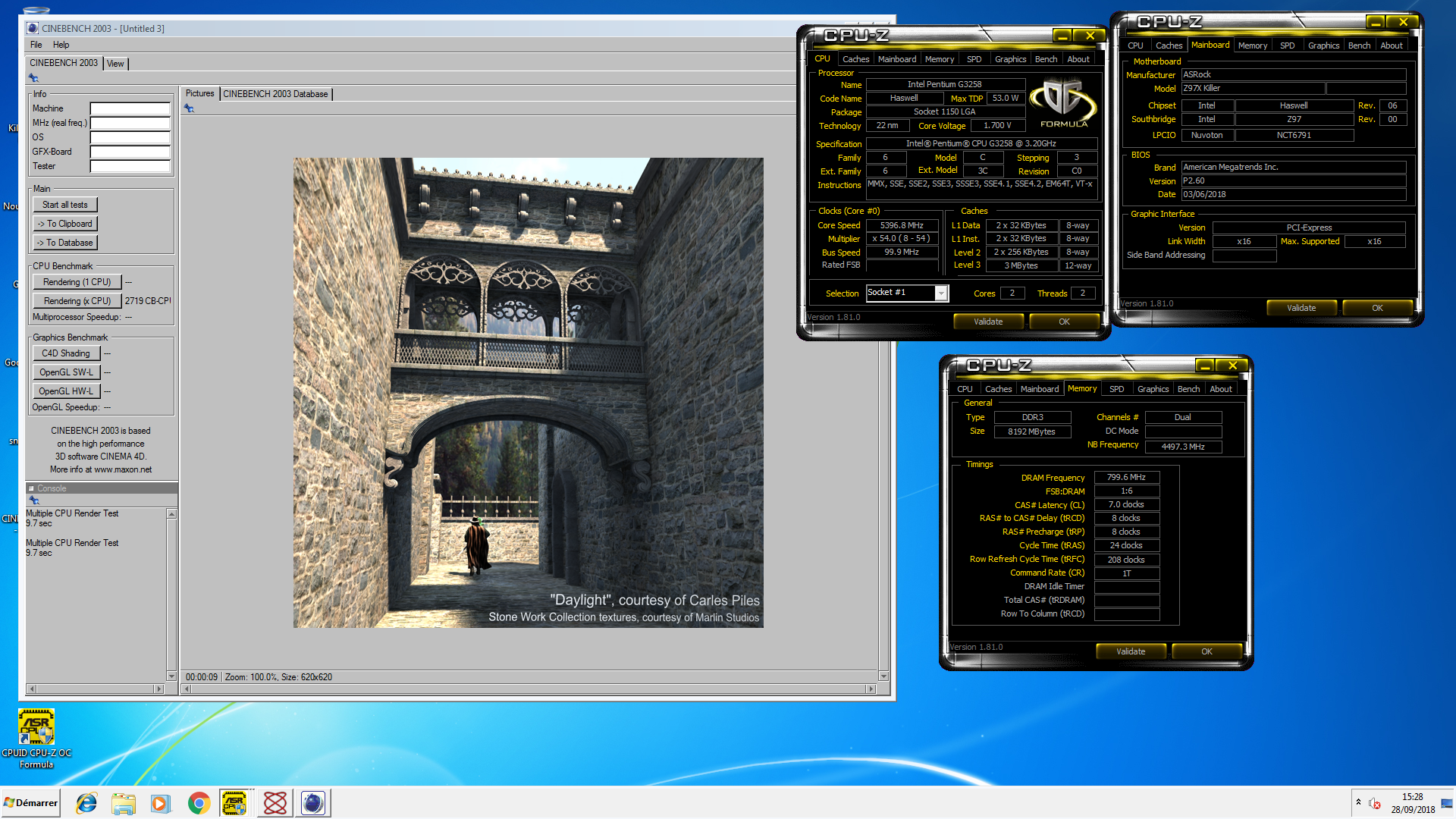Click the Tester input field
Image resolution: width=1456 pixels, height=819 pixels.
click(x=130, y=166)
